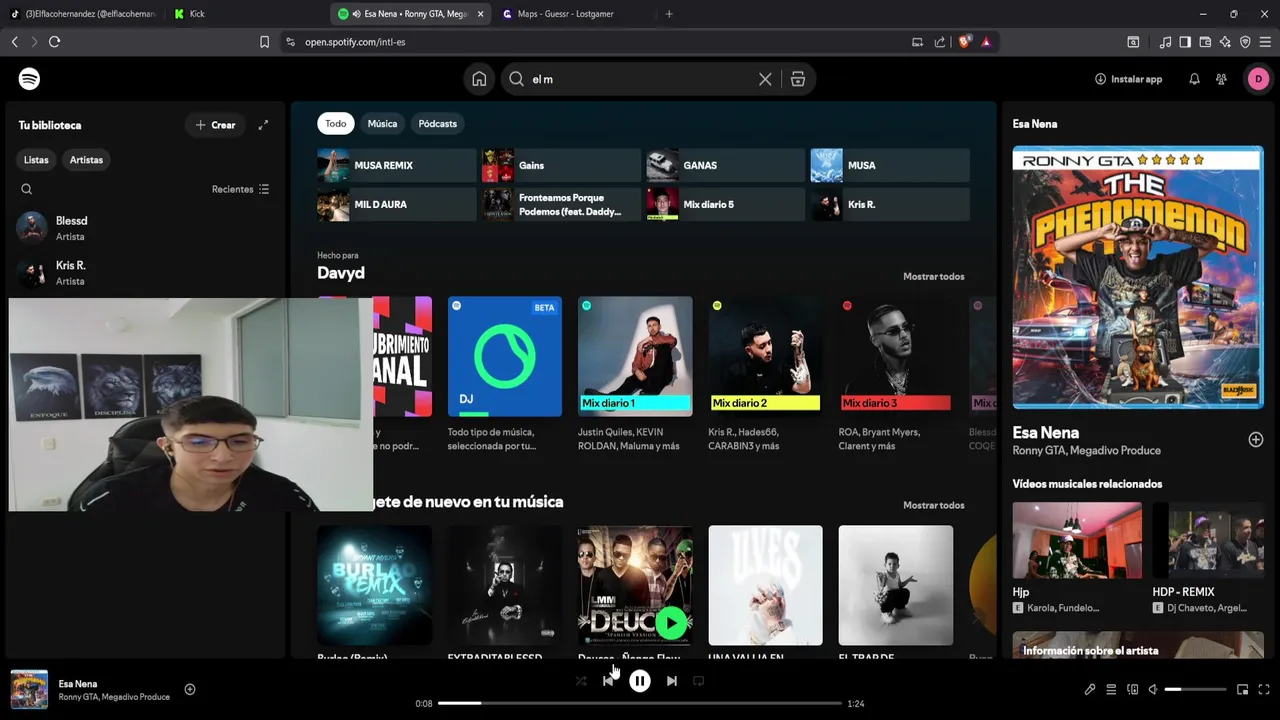Mute with the speaker icon
1280x720 pixels.
(1153, 689)
